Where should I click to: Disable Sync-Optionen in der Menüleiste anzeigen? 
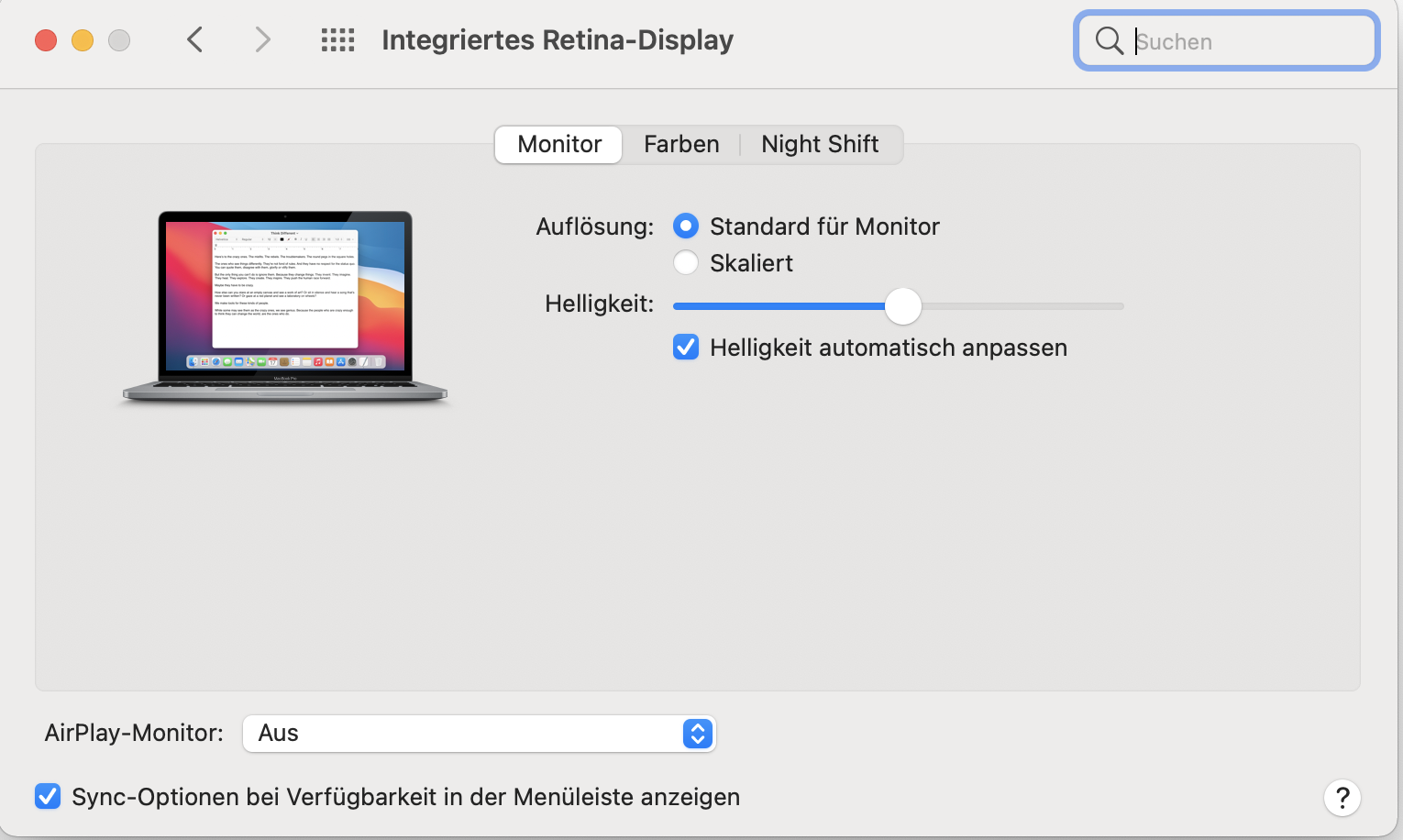(48, 796)
